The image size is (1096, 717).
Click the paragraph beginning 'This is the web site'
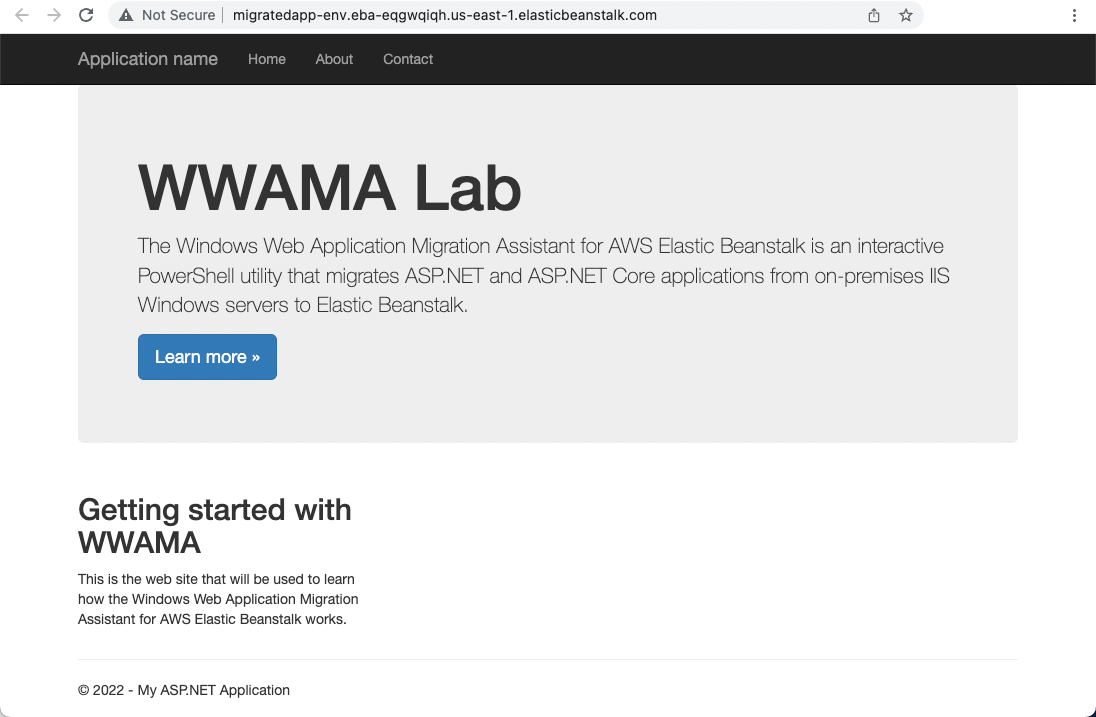pos(218,599)
